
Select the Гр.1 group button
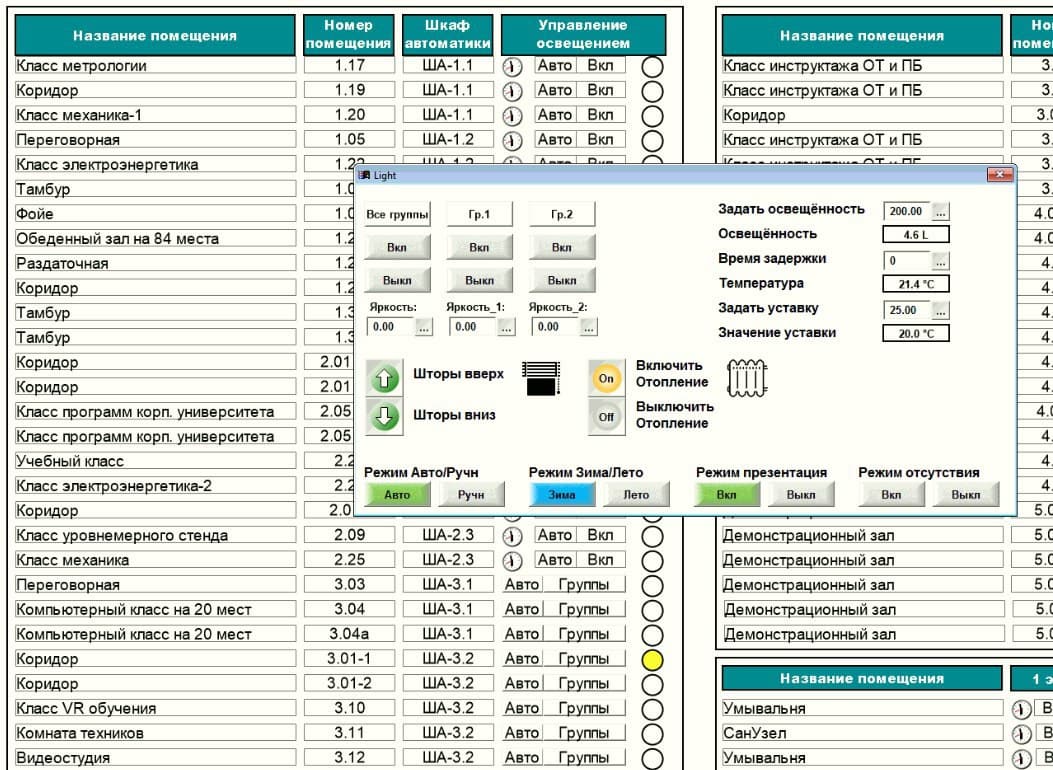pos(479,215)
